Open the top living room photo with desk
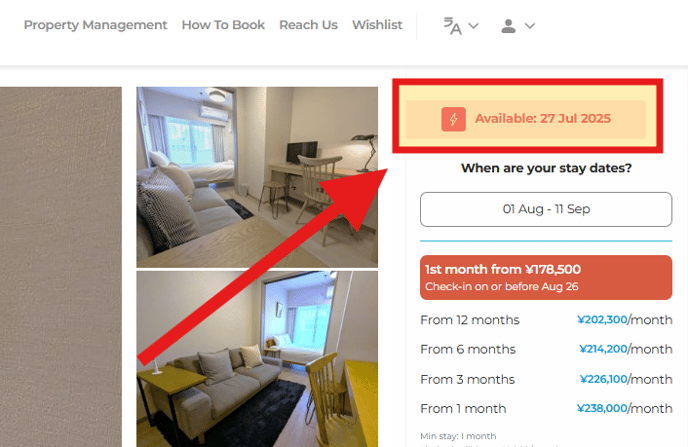Viewport: 688px width, 447px height. [x=257, y=177]
